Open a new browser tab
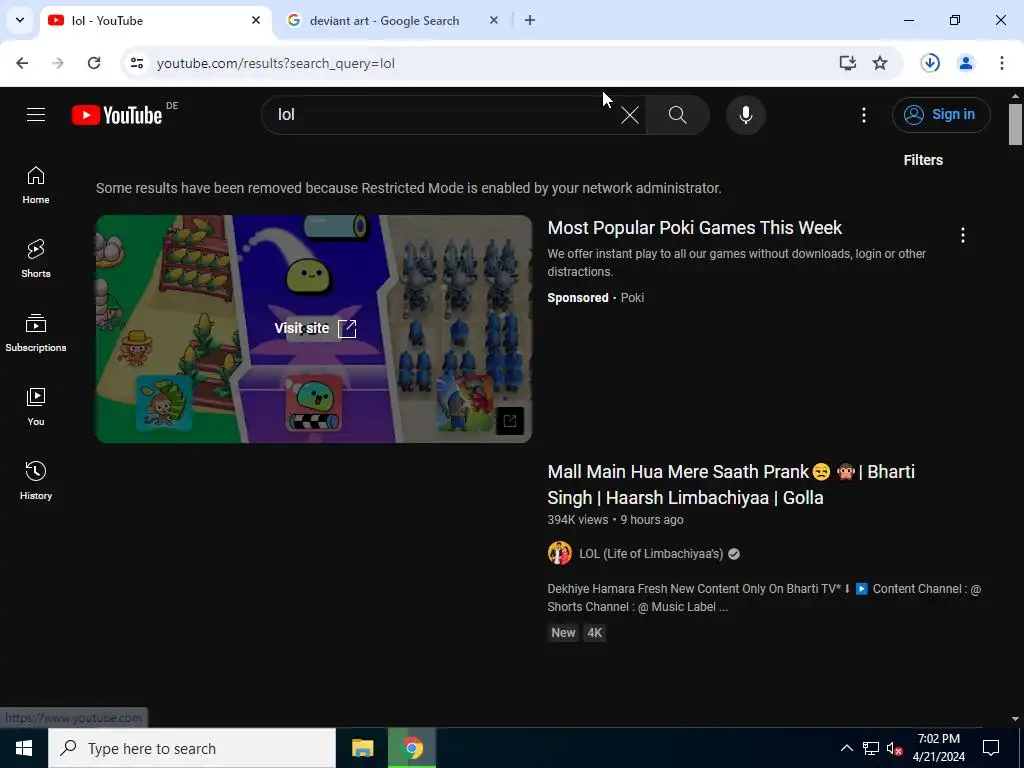The image size is (1024, 768). point(530,20)
